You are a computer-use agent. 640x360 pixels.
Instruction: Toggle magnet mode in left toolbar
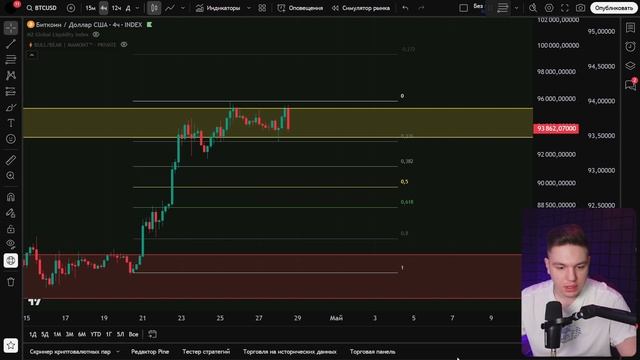[x=11, y=197]
